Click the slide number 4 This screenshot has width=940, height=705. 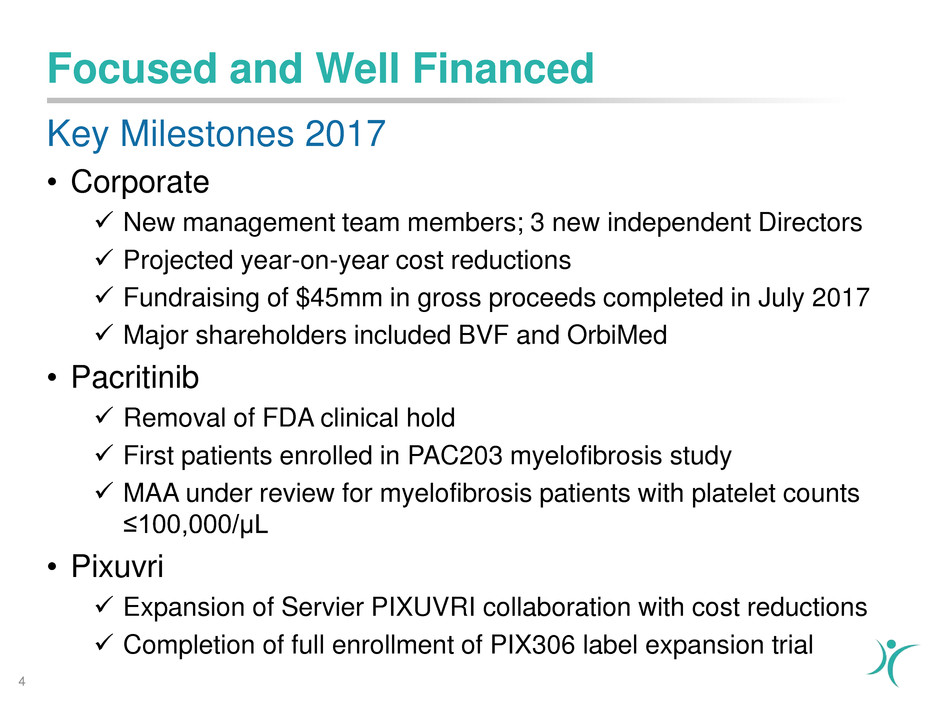[x=20, y=681]
